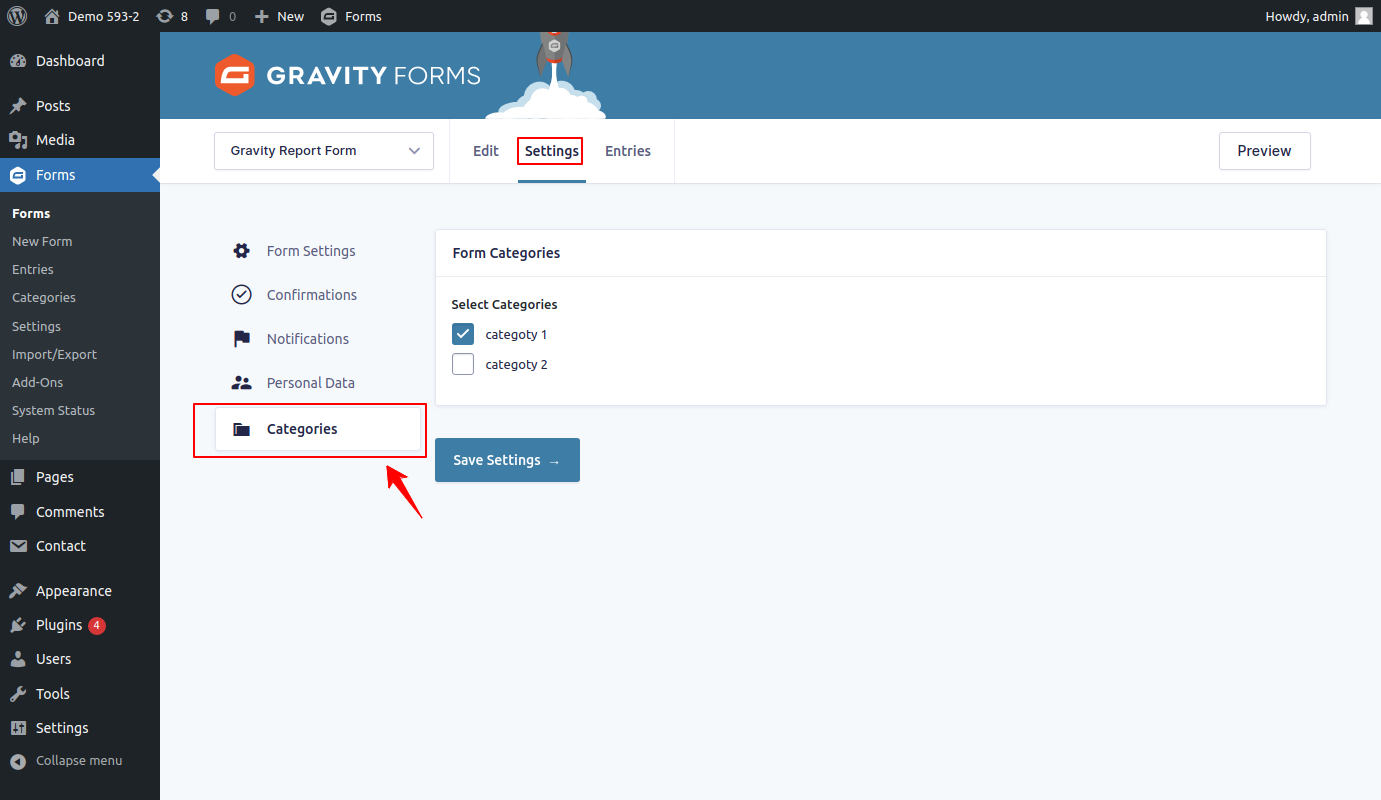Open Import/Export in Forms submenu
The image size is (1381, 800).
tap(54, 354)
